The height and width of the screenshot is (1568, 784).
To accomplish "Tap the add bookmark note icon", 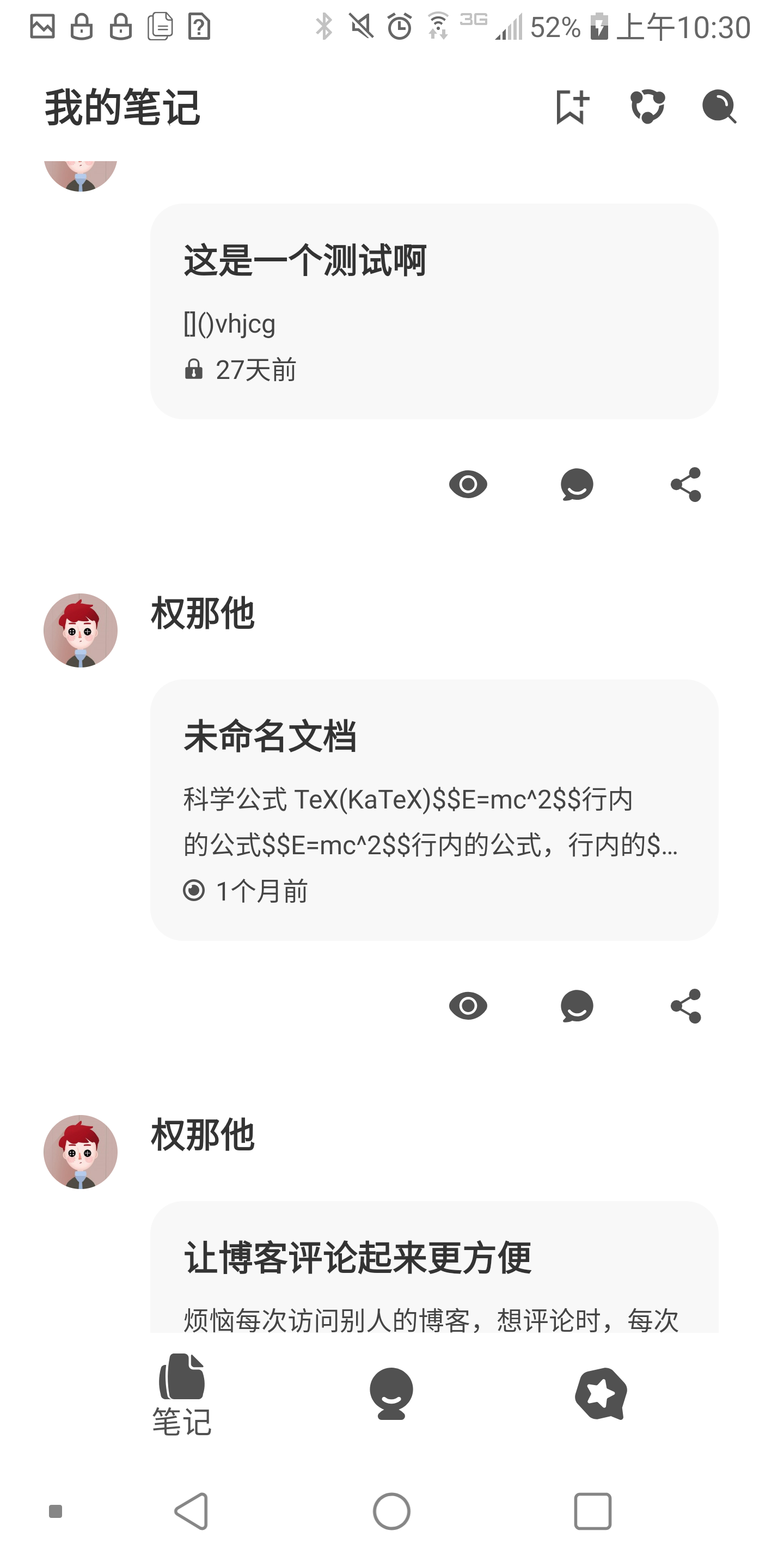I will (573, 107).
